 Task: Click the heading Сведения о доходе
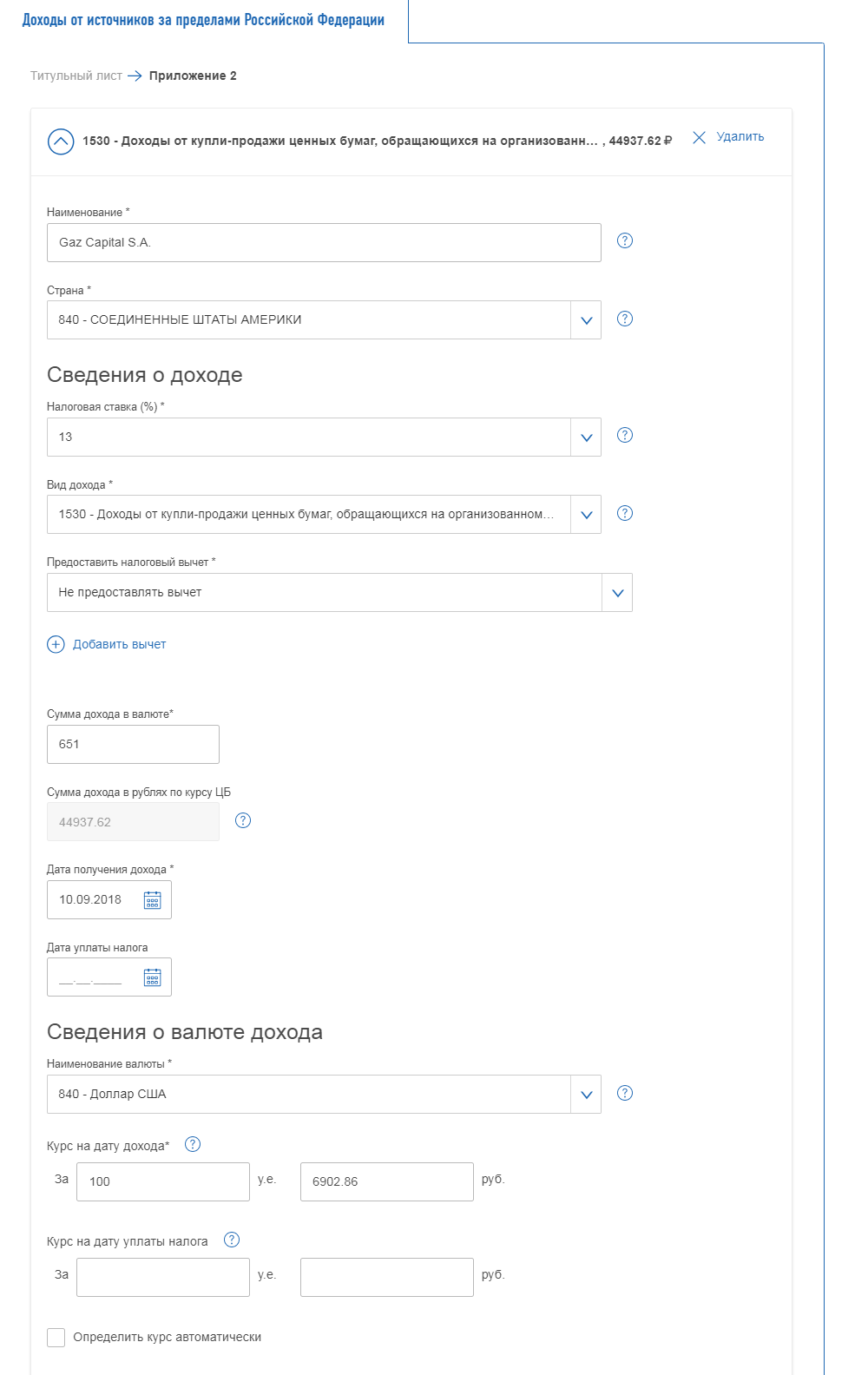pos(145,375)
